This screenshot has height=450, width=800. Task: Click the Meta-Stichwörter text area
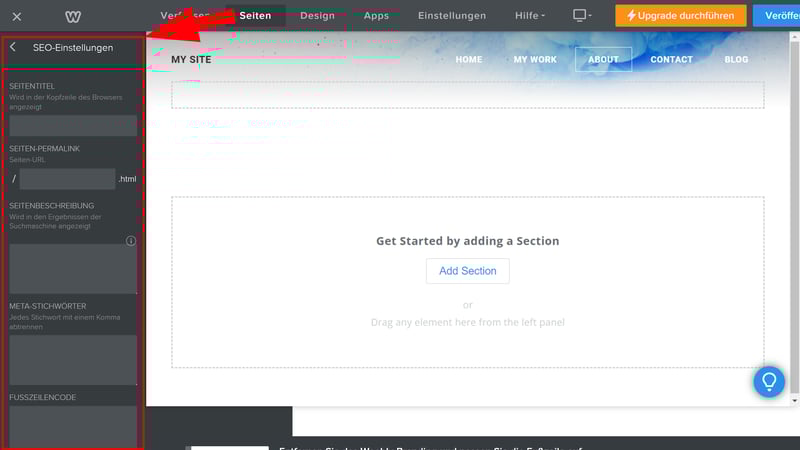click(73, 360)
